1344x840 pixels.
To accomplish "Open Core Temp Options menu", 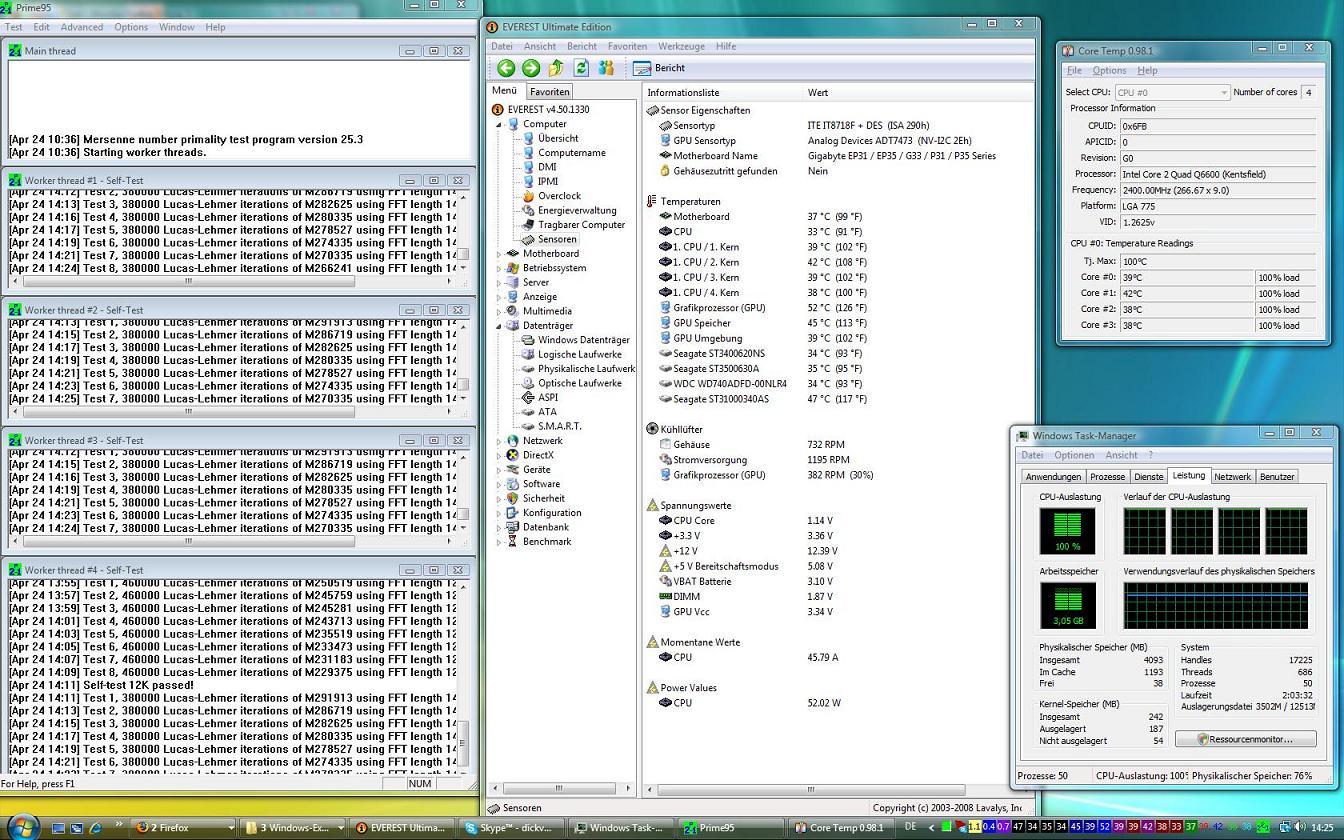I will point(1109,71).
